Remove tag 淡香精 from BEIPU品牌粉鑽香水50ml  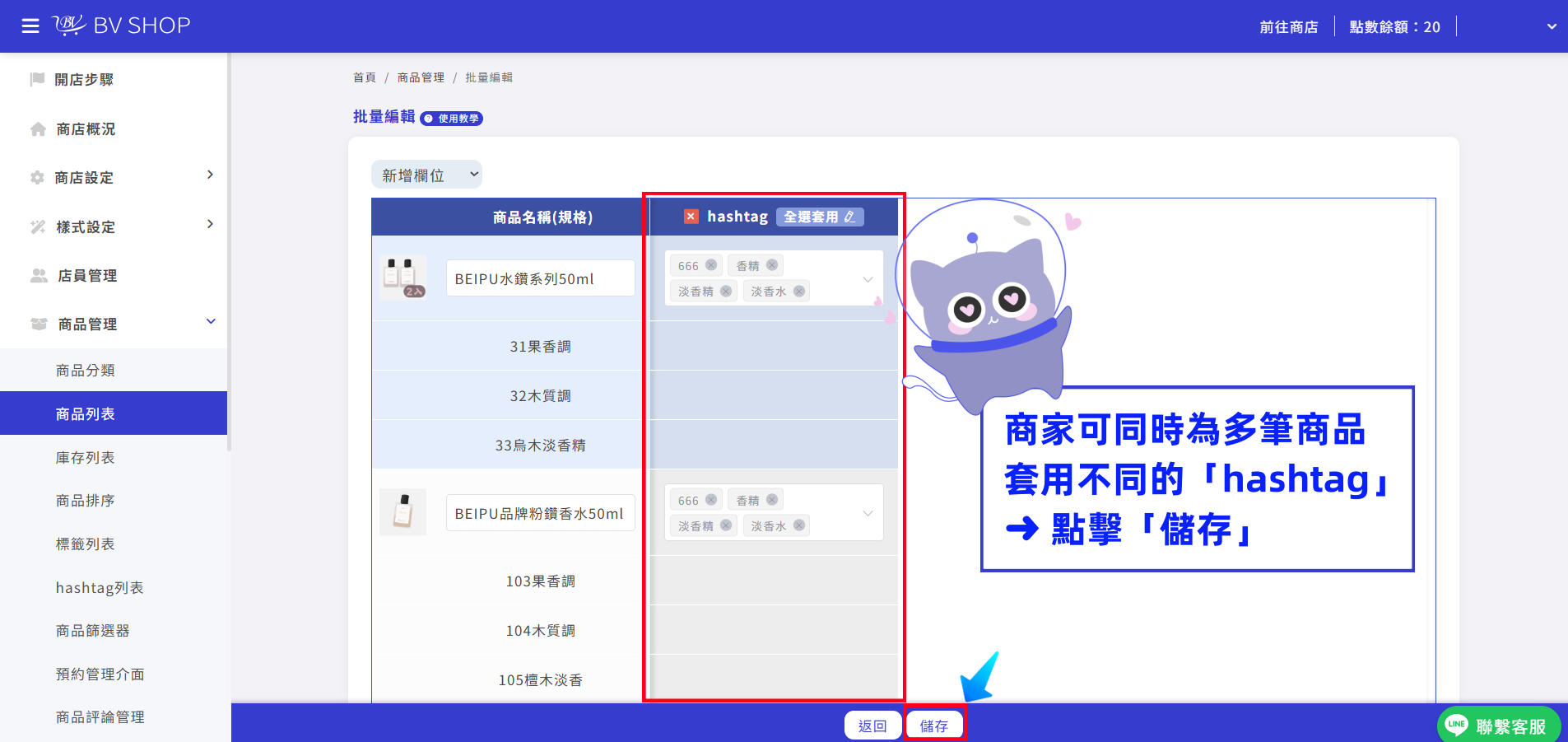pos(726,525)
